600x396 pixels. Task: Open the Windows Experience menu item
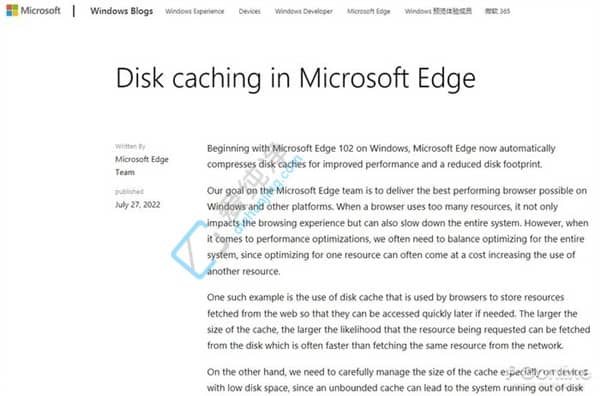click(x=194, y=11)
